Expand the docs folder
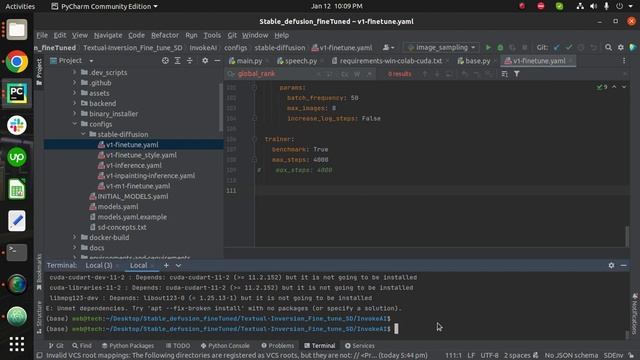Viewport: 640px width, 360px height. (x=75, y=247)
